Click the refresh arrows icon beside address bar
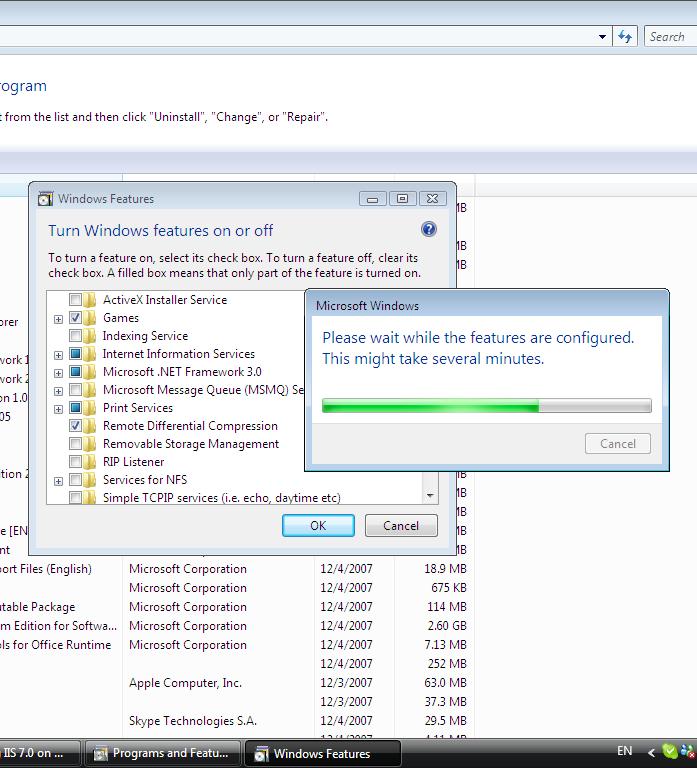697x768 pixels. pos(625,37)
